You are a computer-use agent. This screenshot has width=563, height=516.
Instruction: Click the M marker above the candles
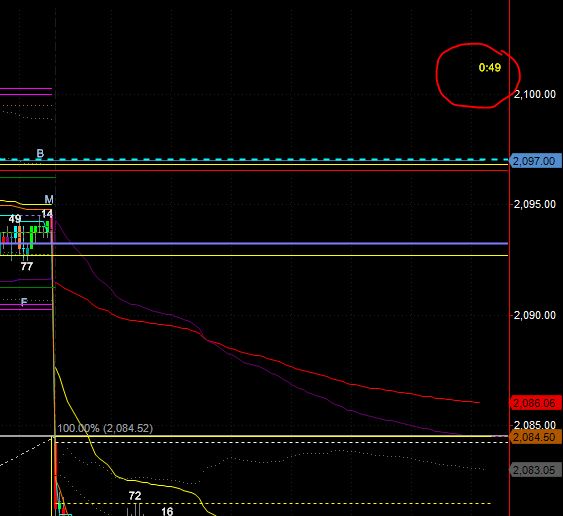[49, 199]
